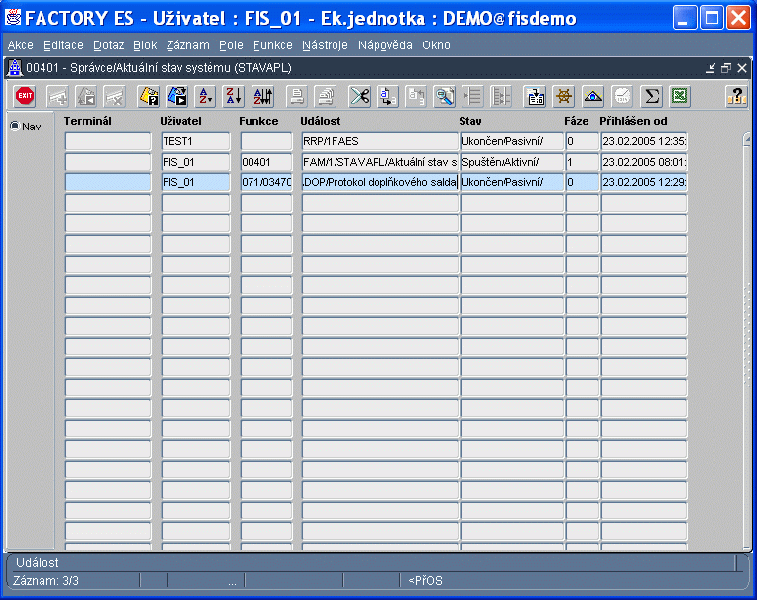Open the Editace menu
Image resolution: width=757 pixels, height=600 pixels.
point(63,45)
